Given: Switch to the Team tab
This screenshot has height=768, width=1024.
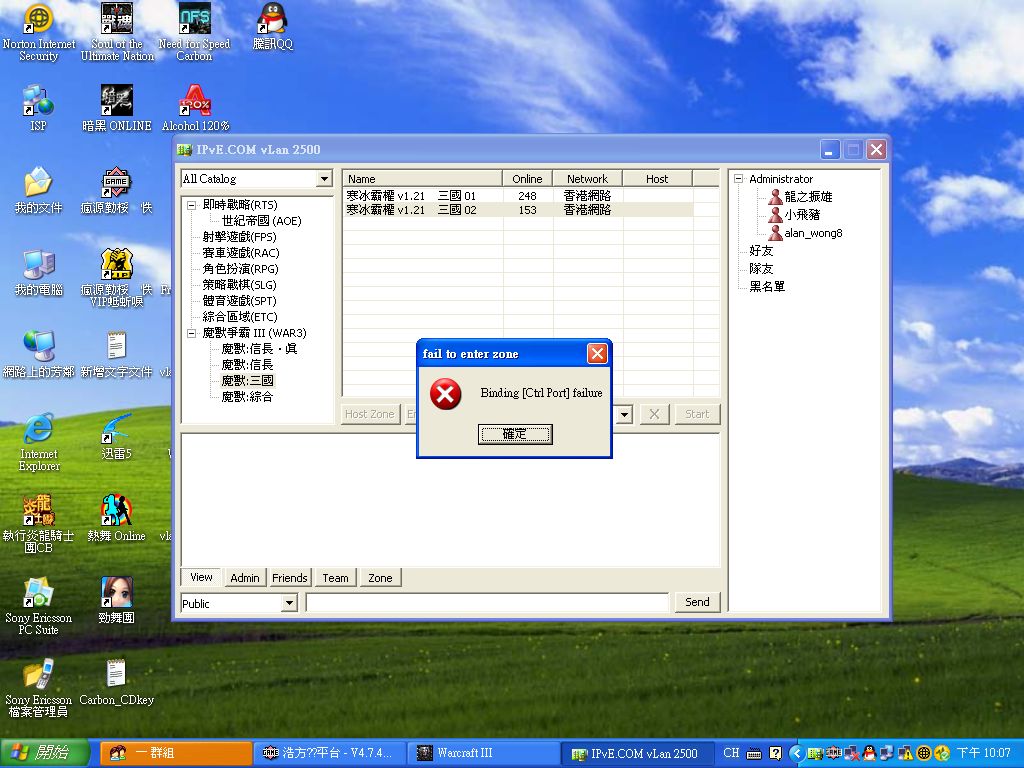Looking at the screenshot, I should [x=335, y=578].
